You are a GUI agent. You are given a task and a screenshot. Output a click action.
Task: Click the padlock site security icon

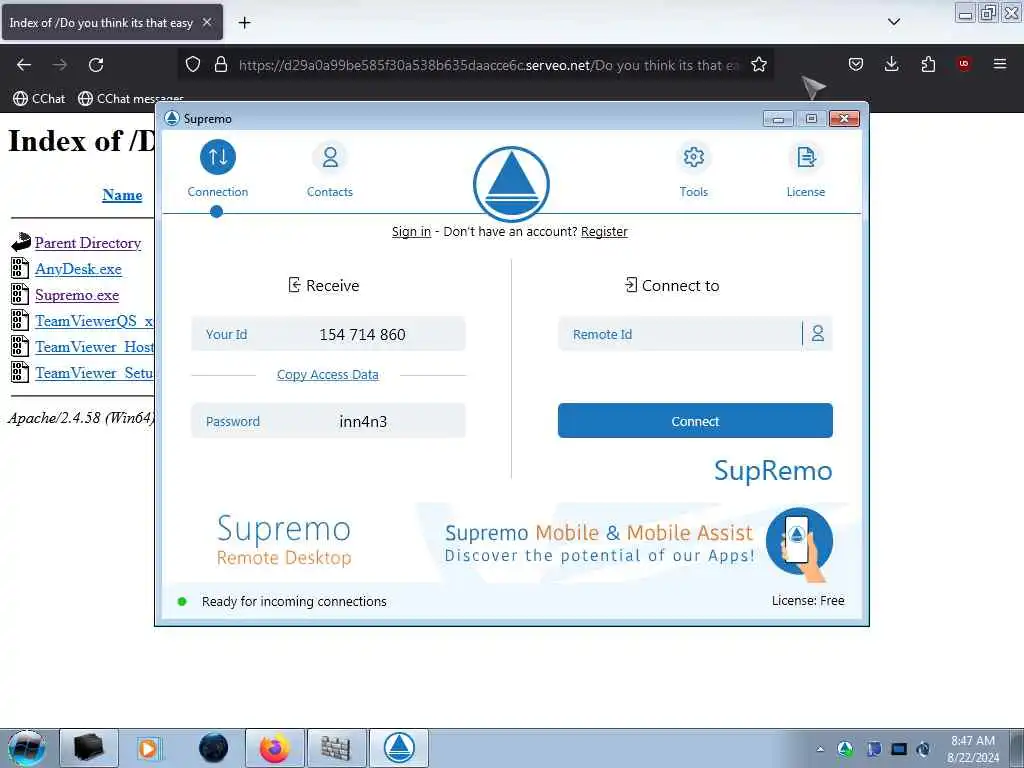[x=221, y=64]
